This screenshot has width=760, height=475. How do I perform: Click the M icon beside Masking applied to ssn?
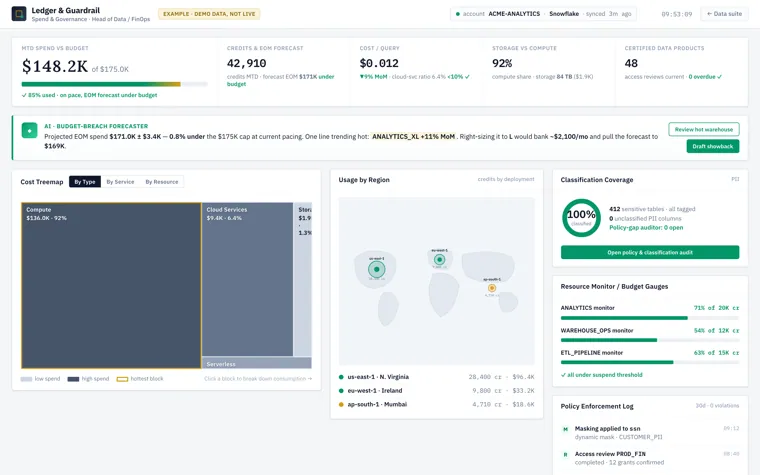click(565, 429)
